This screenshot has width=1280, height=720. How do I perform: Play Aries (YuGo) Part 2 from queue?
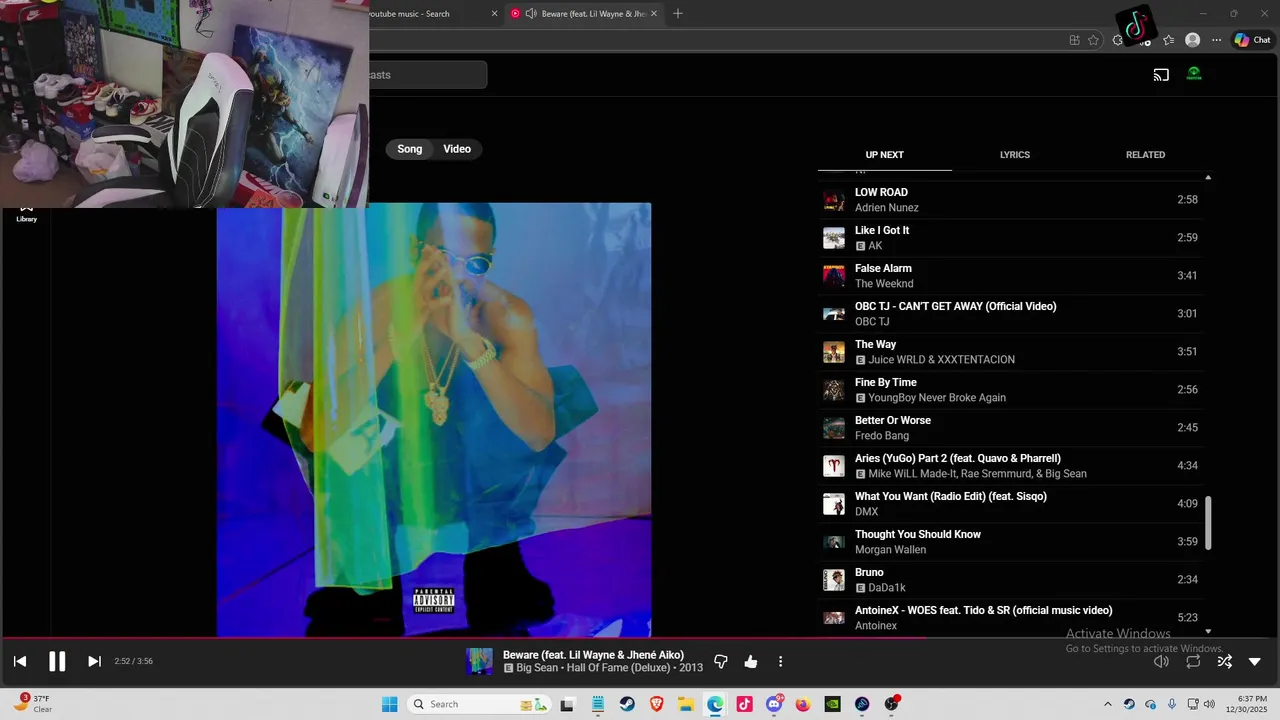[1010, 466]
